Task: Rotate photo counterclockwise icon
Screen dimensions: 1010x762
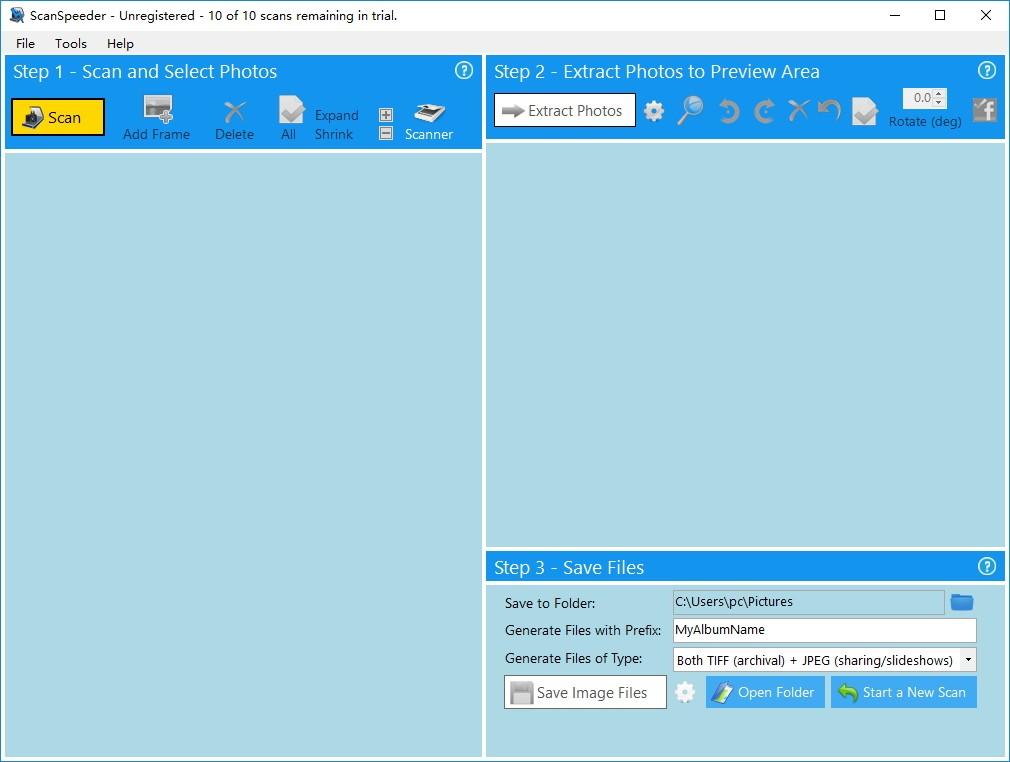Action: click(x=729, y=111)
